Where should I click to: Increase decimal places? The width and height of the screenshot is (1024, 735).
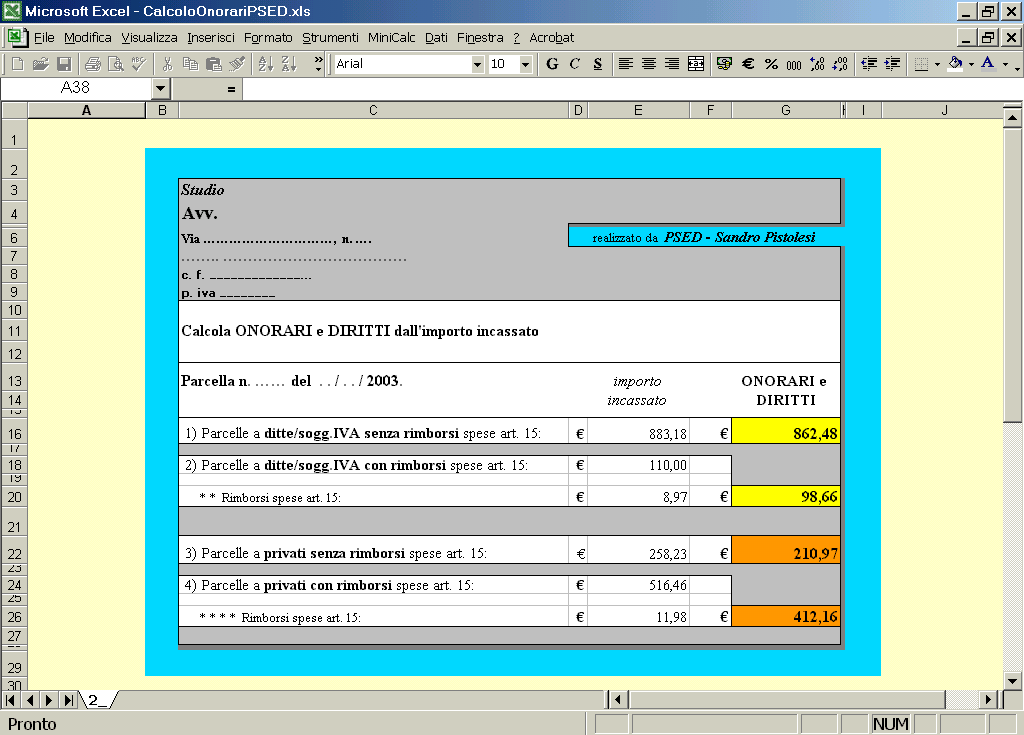[817, 64]
